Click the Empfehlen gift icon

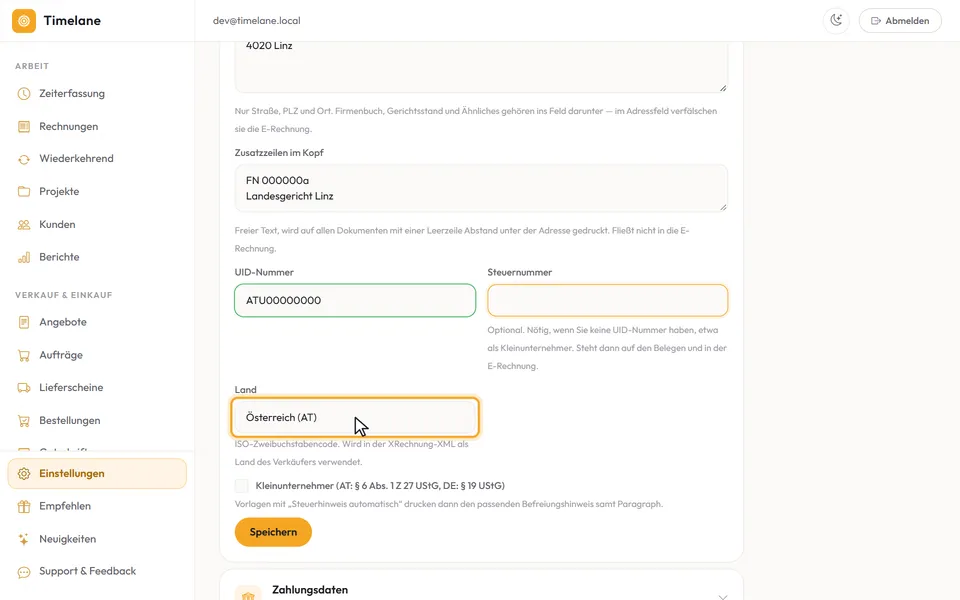(x=24, y=506)
